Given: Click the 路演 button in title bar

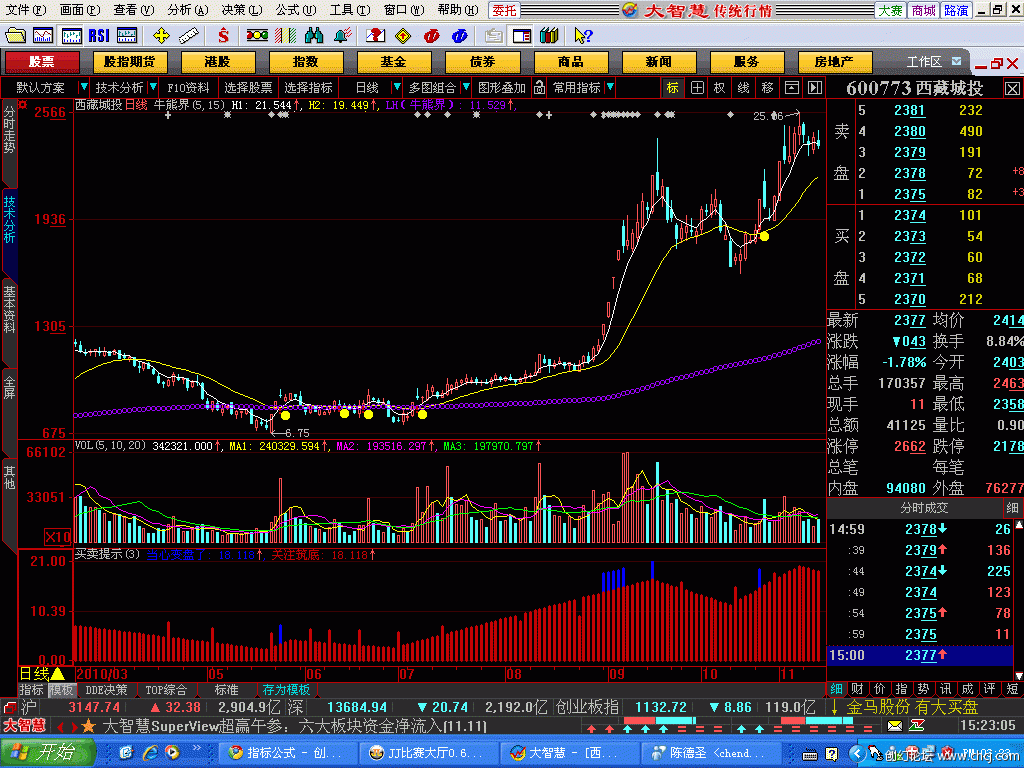Looking at the screenshot, I should tap(956, 10).
